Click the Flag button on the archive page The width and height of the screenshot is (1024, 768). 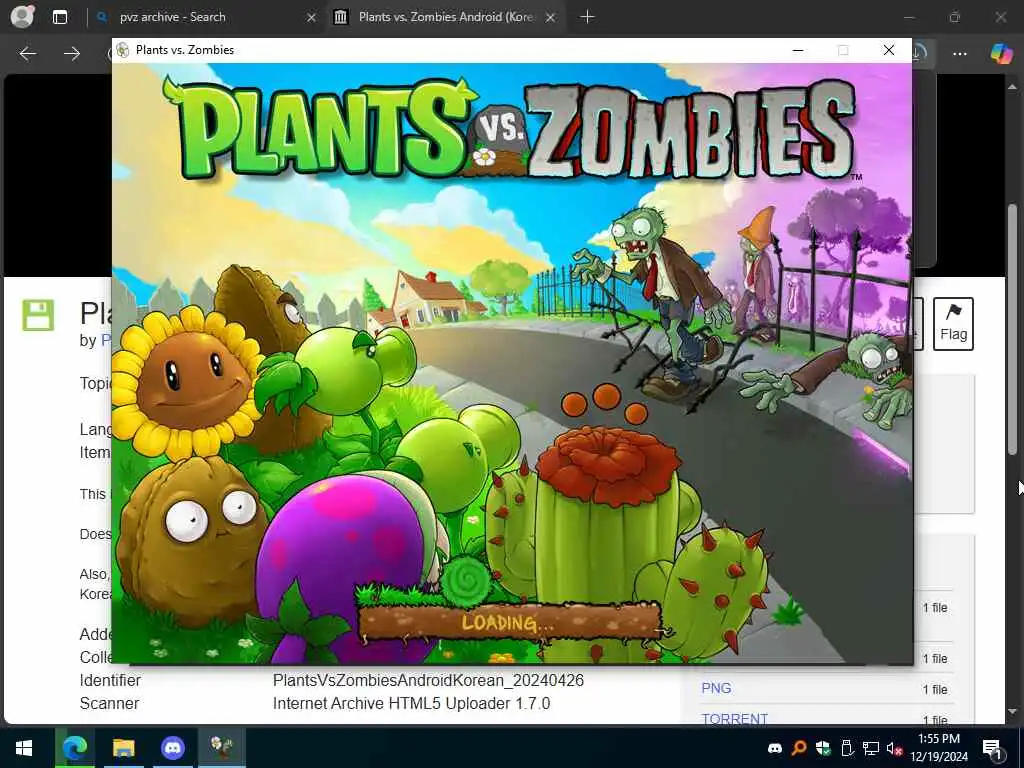[x=953, y=324]
